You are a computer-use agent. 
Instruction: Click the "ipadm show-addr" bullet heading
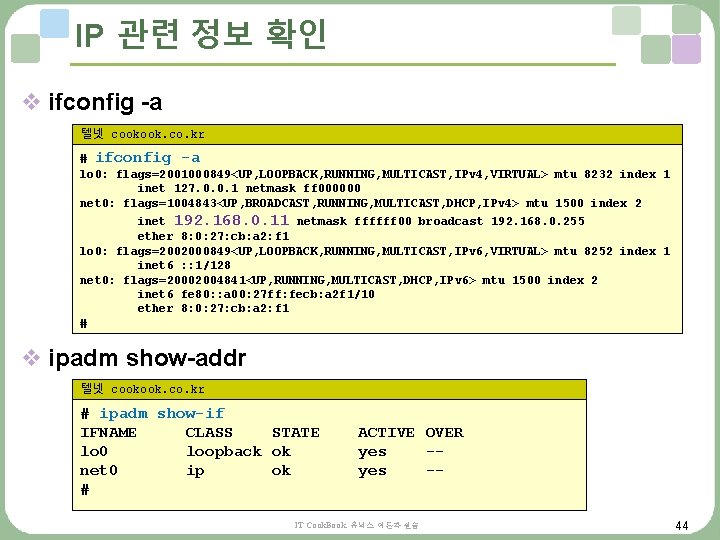coord(147,358)
